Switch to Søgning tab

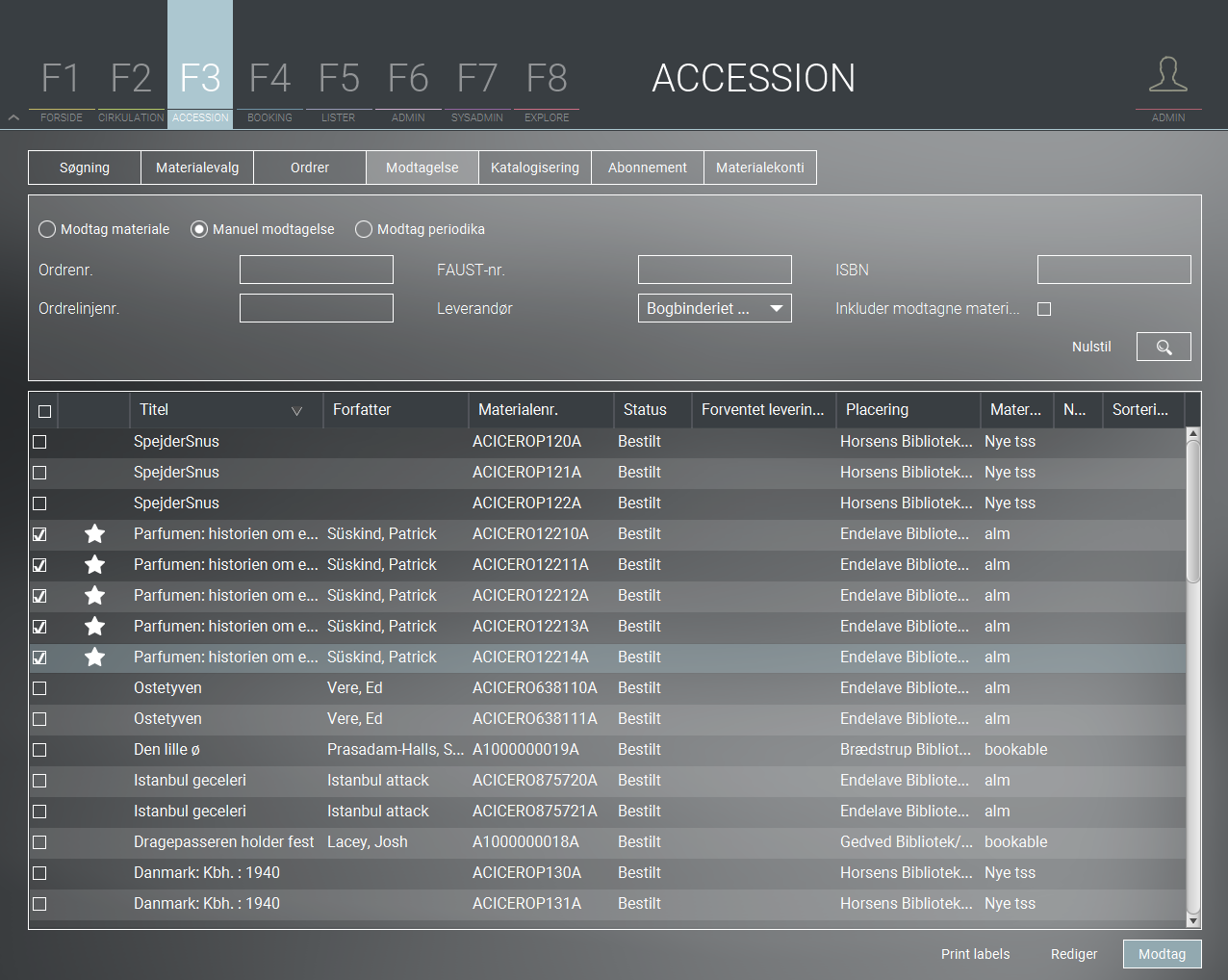pos(85,168)
